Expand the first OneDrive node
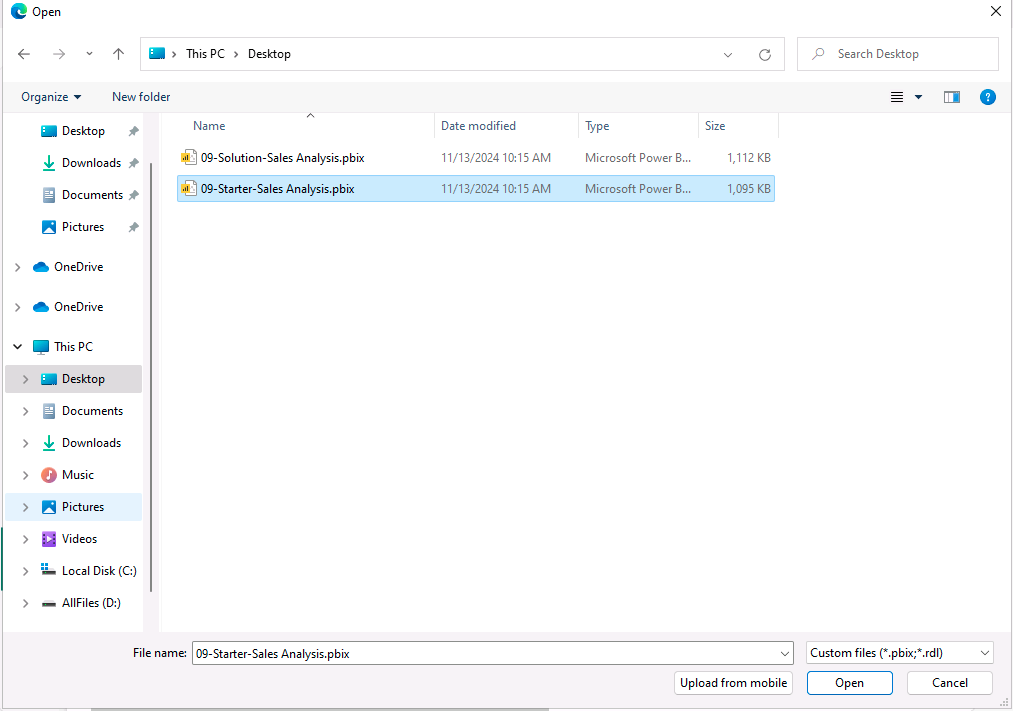The height and width of the screenshot is (711, 1013). (17, 267)
